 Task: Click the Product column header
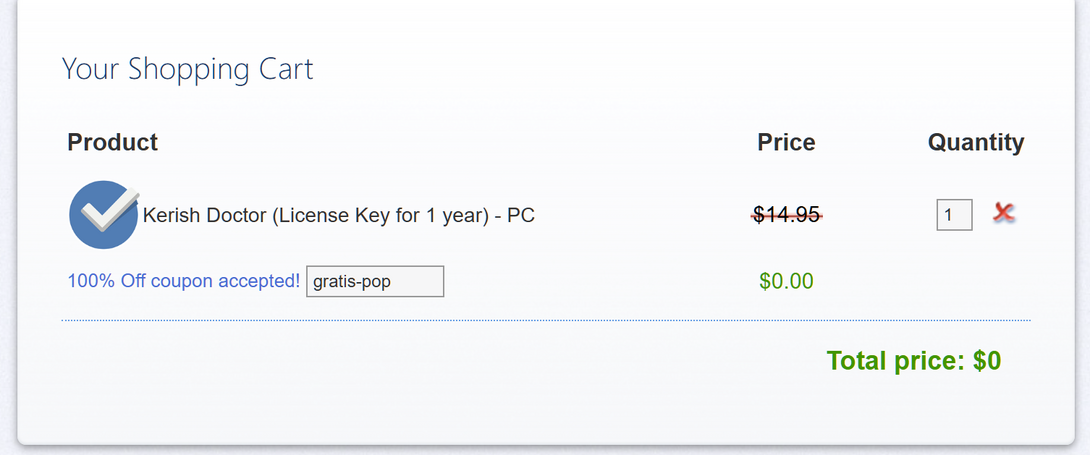coord(112,142)
